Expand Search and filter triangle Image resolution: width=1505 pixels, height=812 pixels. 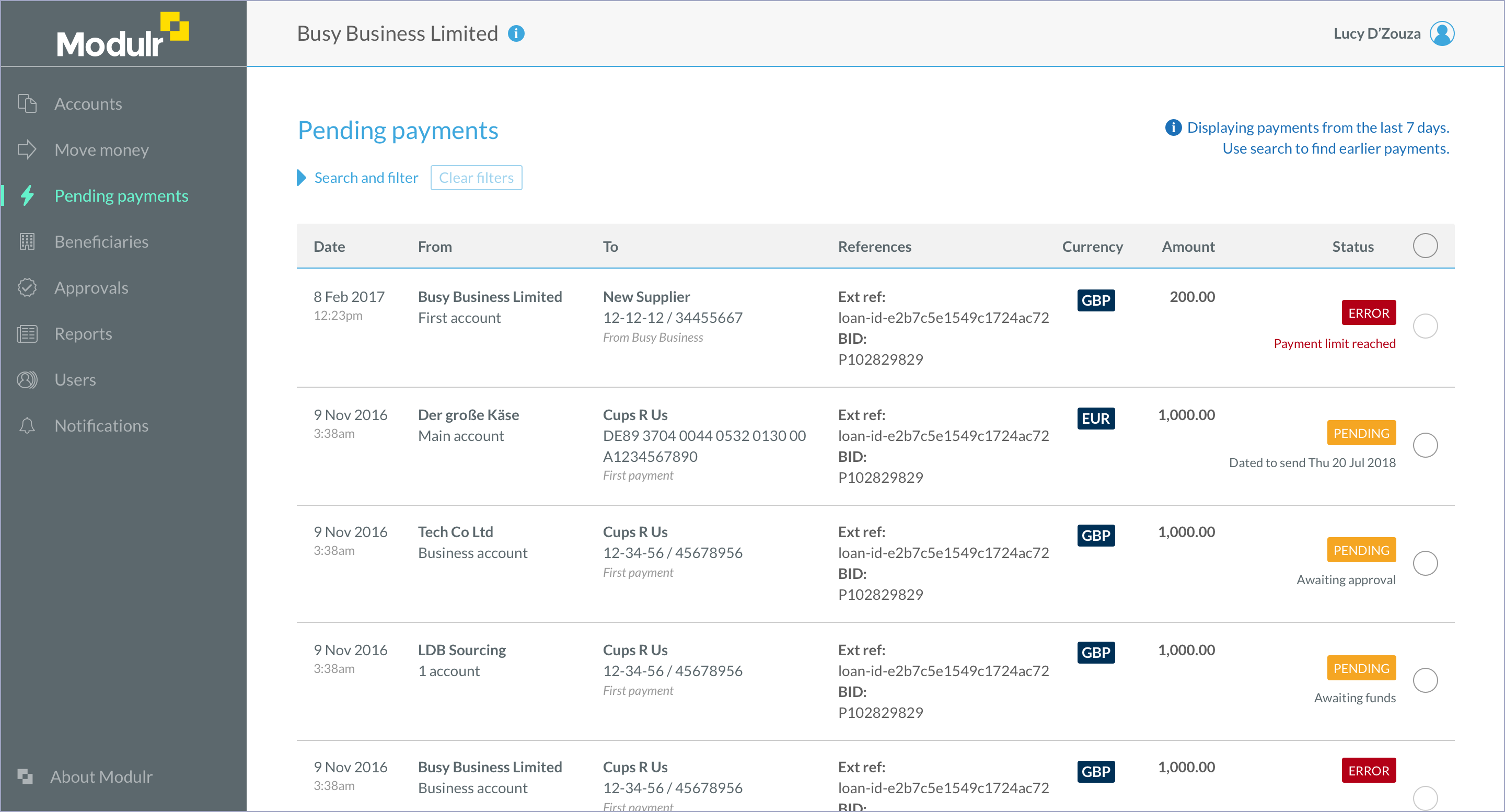302,178
